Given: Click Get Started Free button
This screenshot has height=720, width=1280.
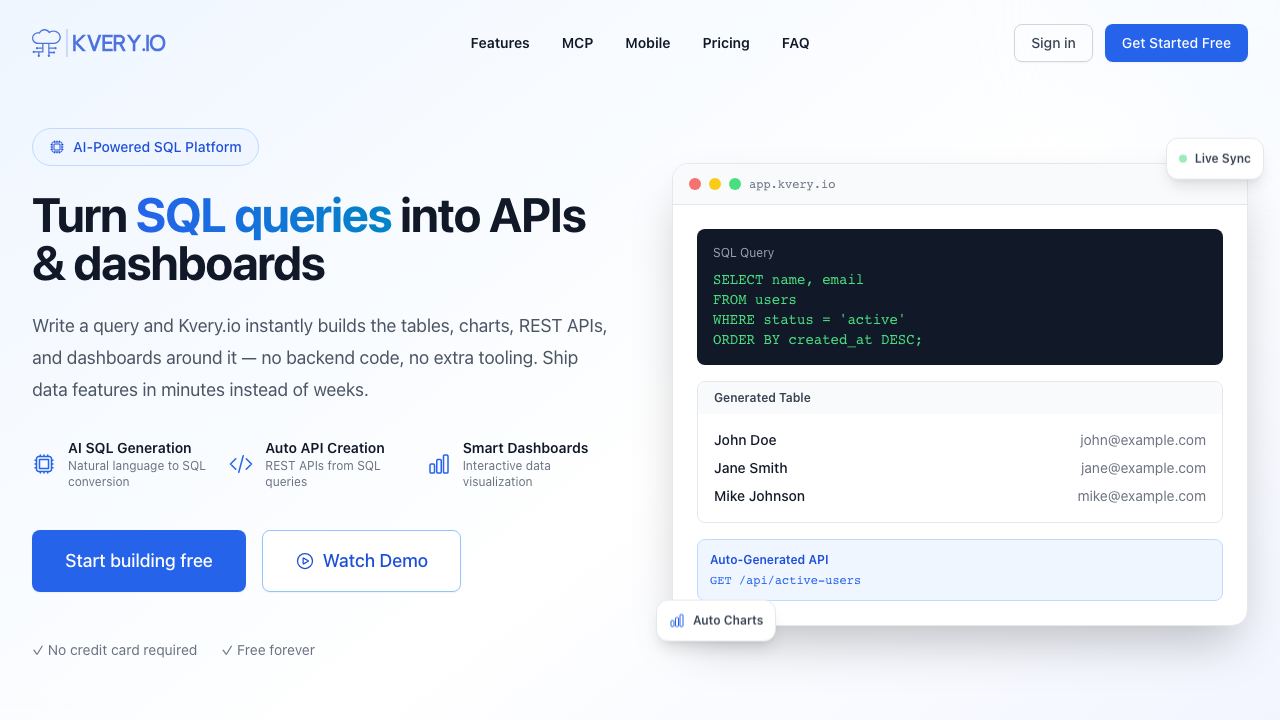Looking at the screenshot, I should pos(1176,43).
